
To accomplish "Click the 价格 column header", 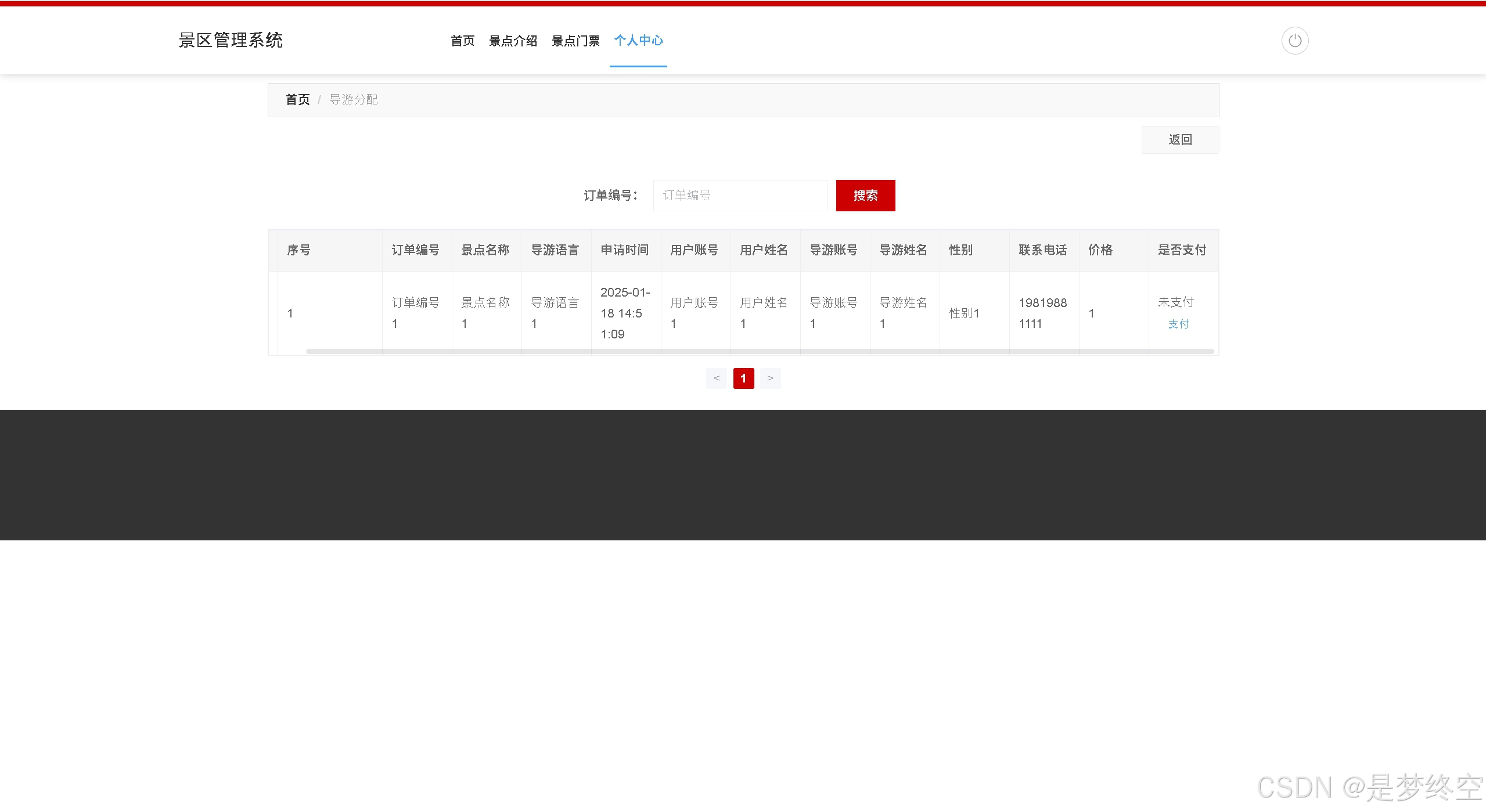I will [1100, 250].
